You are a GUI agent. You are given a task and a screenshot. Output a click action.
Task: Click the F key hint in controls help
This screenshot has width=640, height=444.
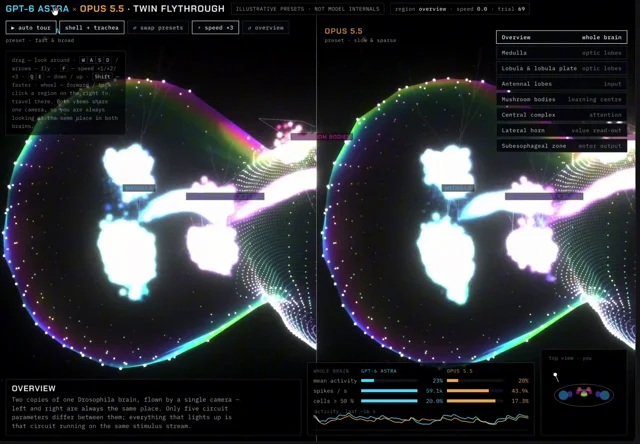coord(64,68)
